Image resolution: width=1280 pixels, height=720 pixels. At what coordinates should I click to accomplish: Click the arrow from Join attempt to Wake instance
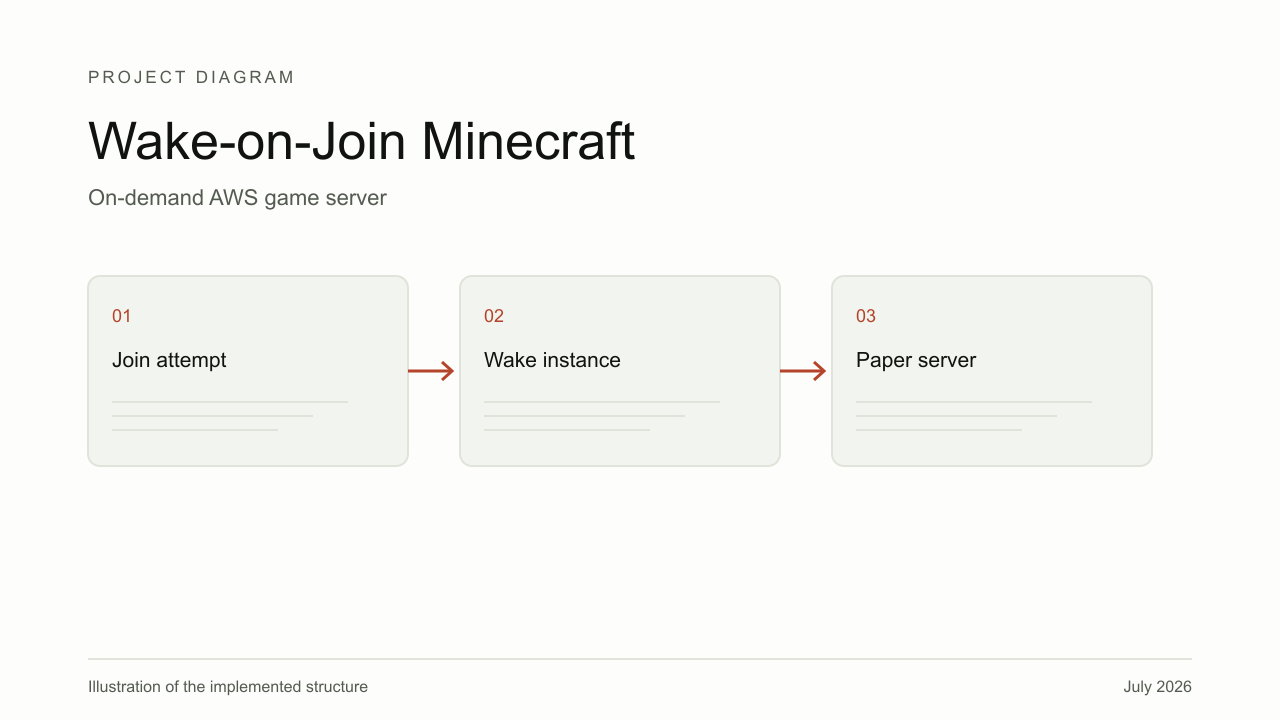(431, 371)
